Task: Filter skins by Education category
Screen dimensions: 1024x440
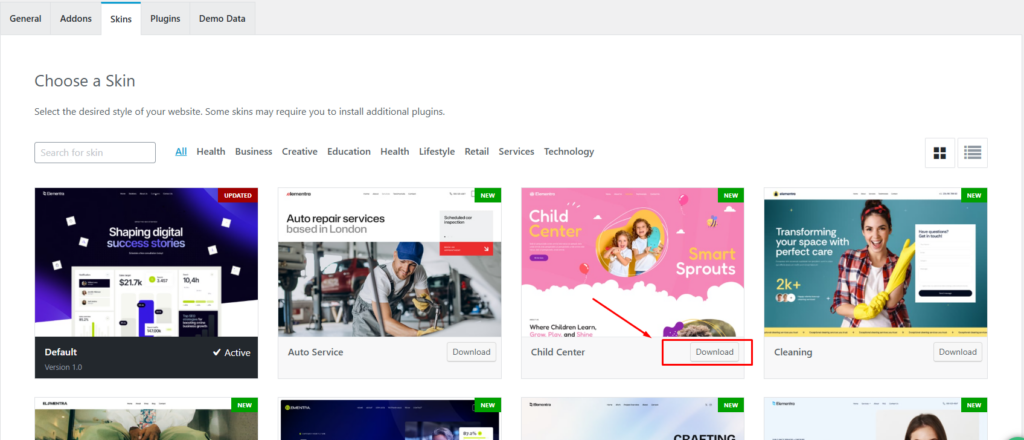Action: 349,151
